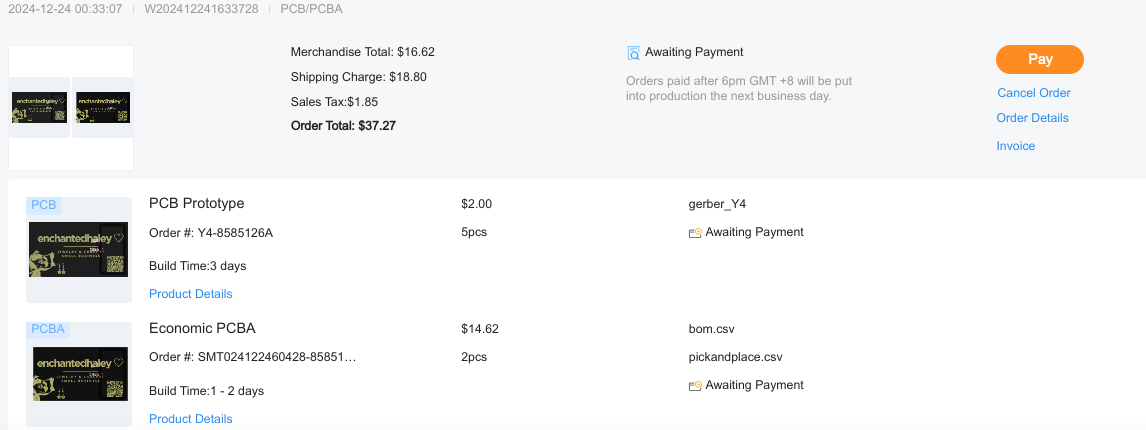Click the blue PCB tag label
Image resolution: width=1146 pixels, height=430 pixels.
click(x=44, y=205)
